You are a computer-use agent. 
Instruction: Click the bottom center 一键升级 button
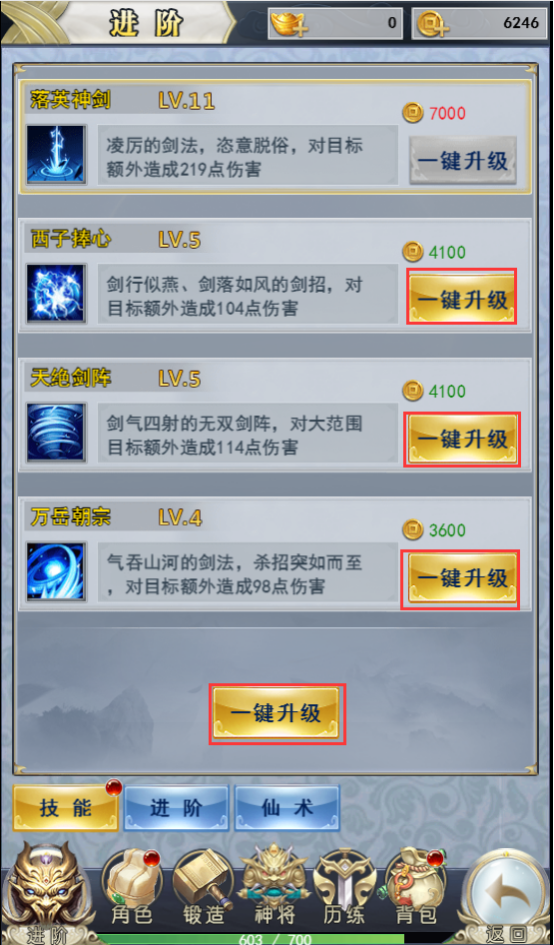click(x=277, y=714)
